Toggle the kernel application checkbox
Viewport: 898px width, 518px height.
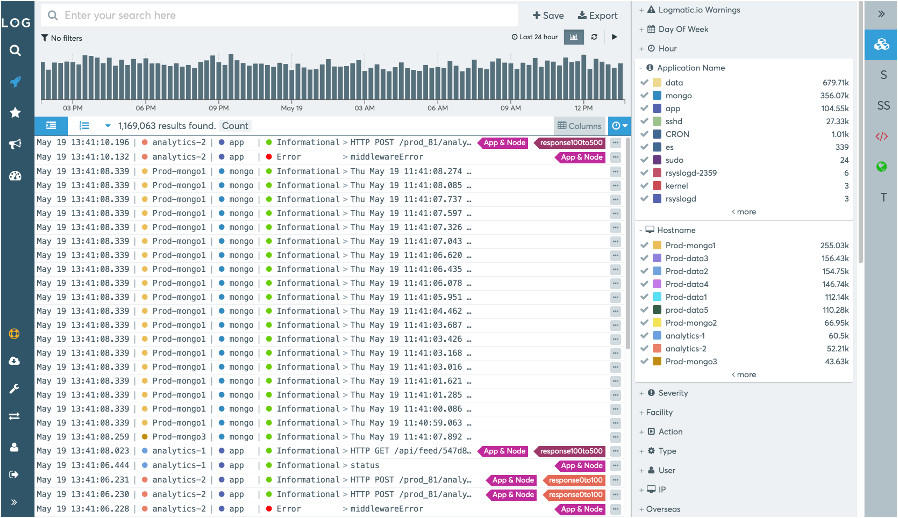pos(644,186)
